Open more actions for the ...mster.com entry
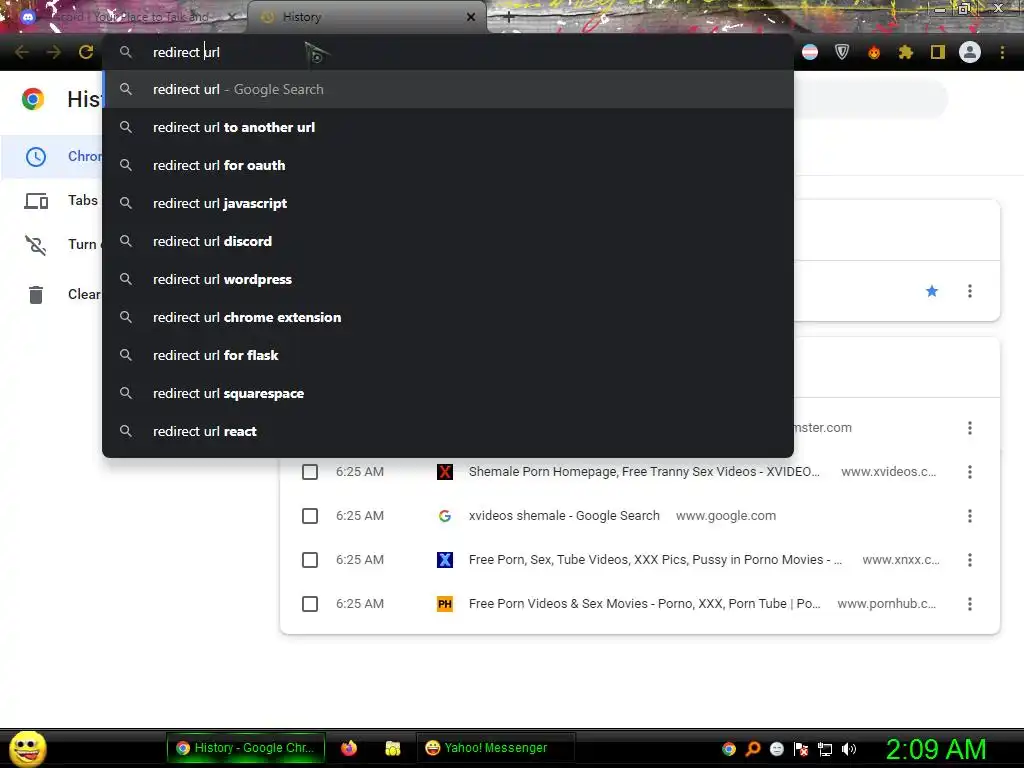Screen dimensions: 1024x768 point(970,428)
